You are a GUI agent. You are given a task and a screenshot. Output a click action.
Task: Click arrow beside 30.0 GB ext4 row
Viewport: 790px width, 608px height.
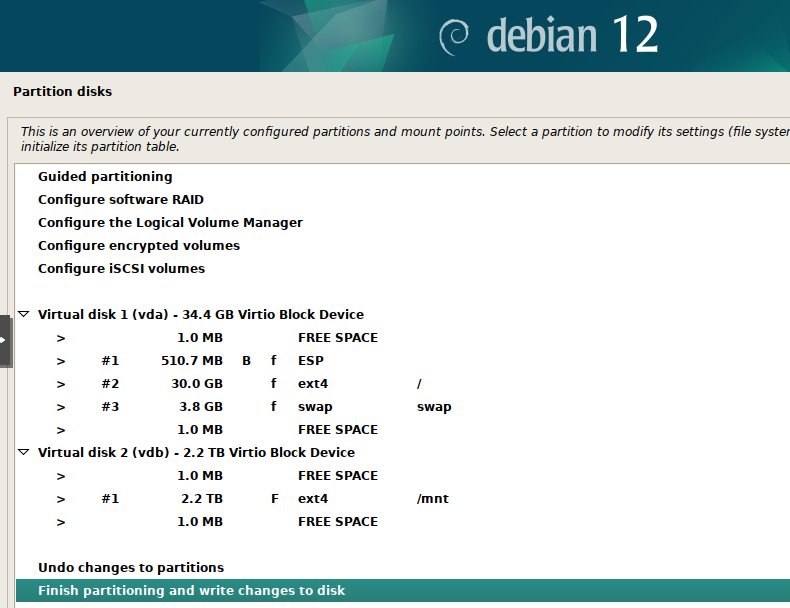(61, 384)
